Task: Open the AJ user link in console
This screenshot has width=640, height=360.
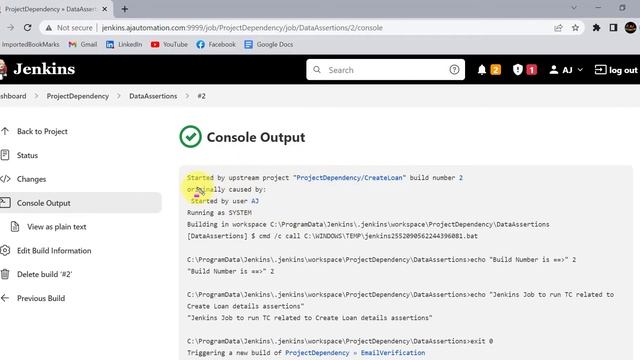Action: pyautogui.click(x=255, y=201)
